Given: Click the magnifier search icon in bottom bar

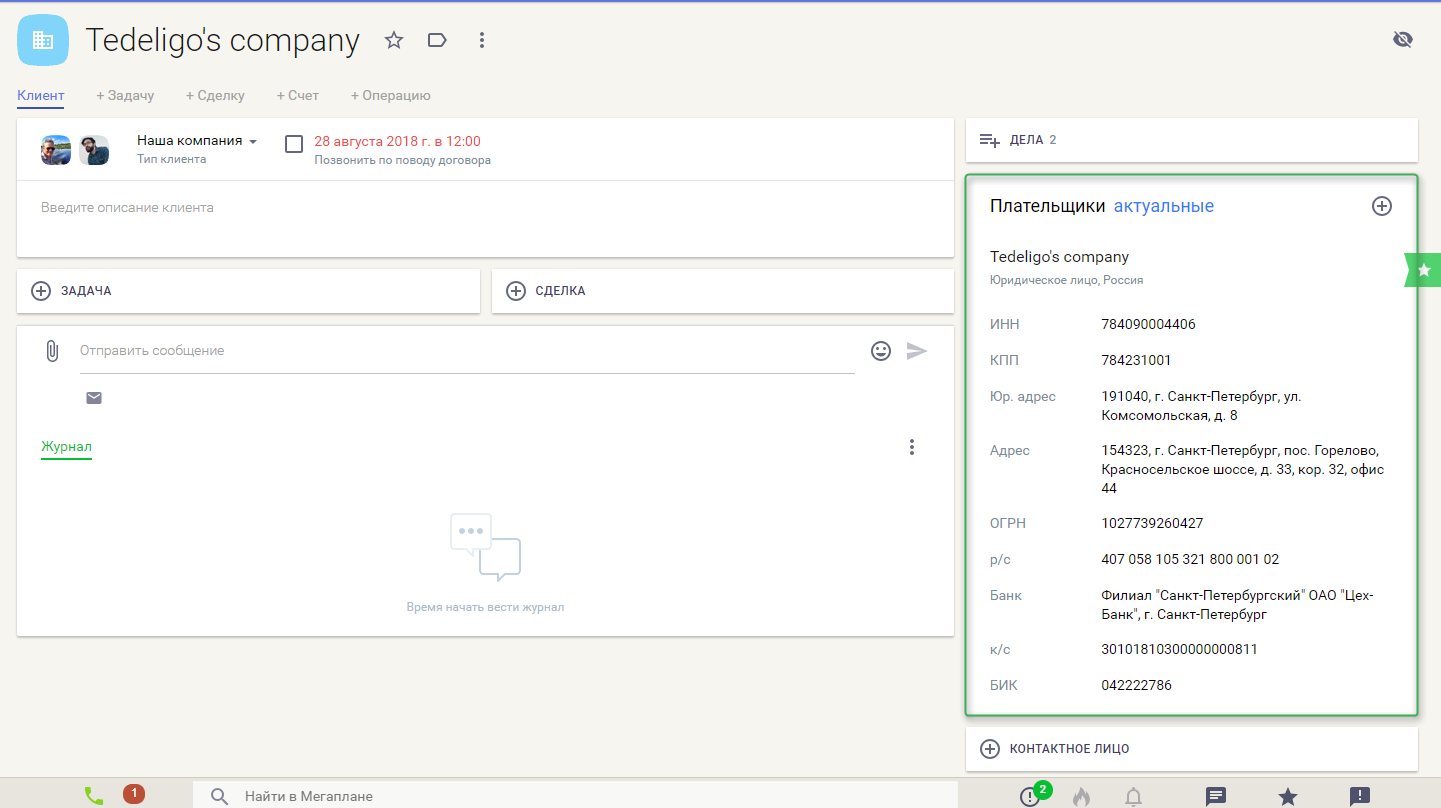Looking at the screenshot, I should tap(220, 796).
